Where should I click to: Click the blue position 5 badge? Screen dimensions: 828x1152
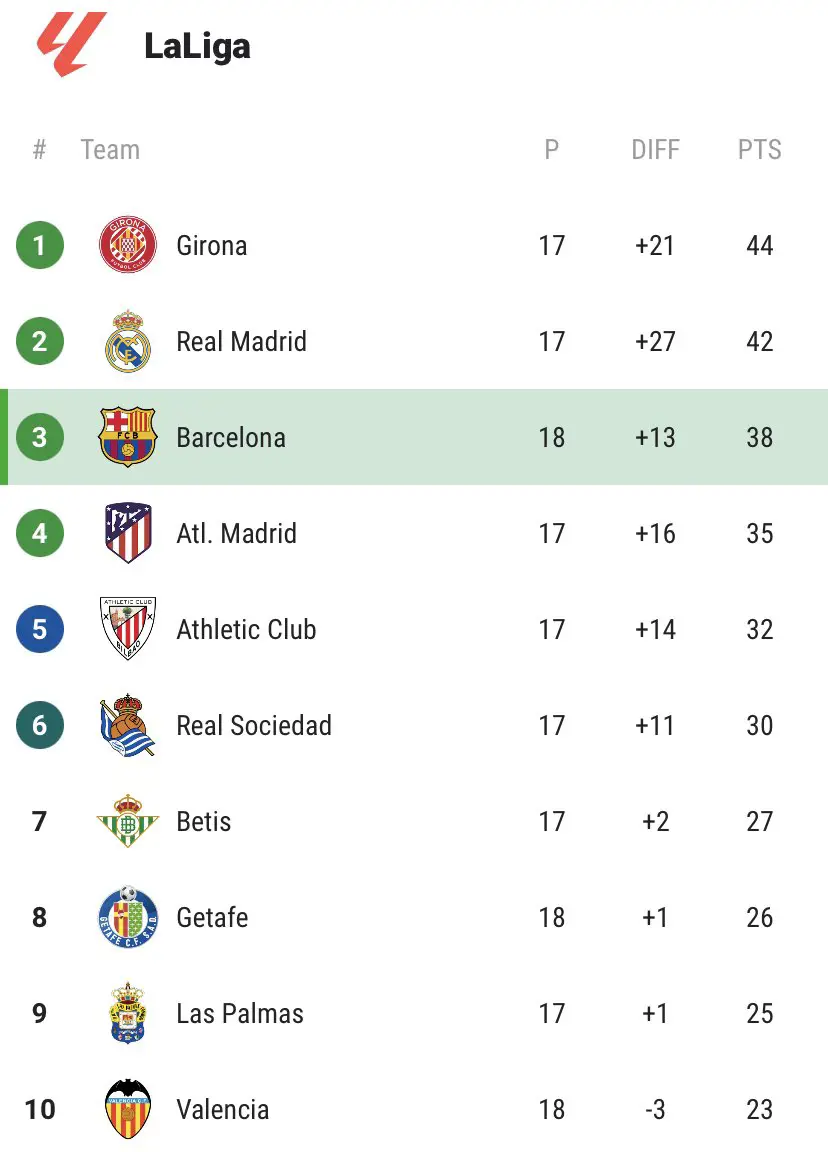40,629
